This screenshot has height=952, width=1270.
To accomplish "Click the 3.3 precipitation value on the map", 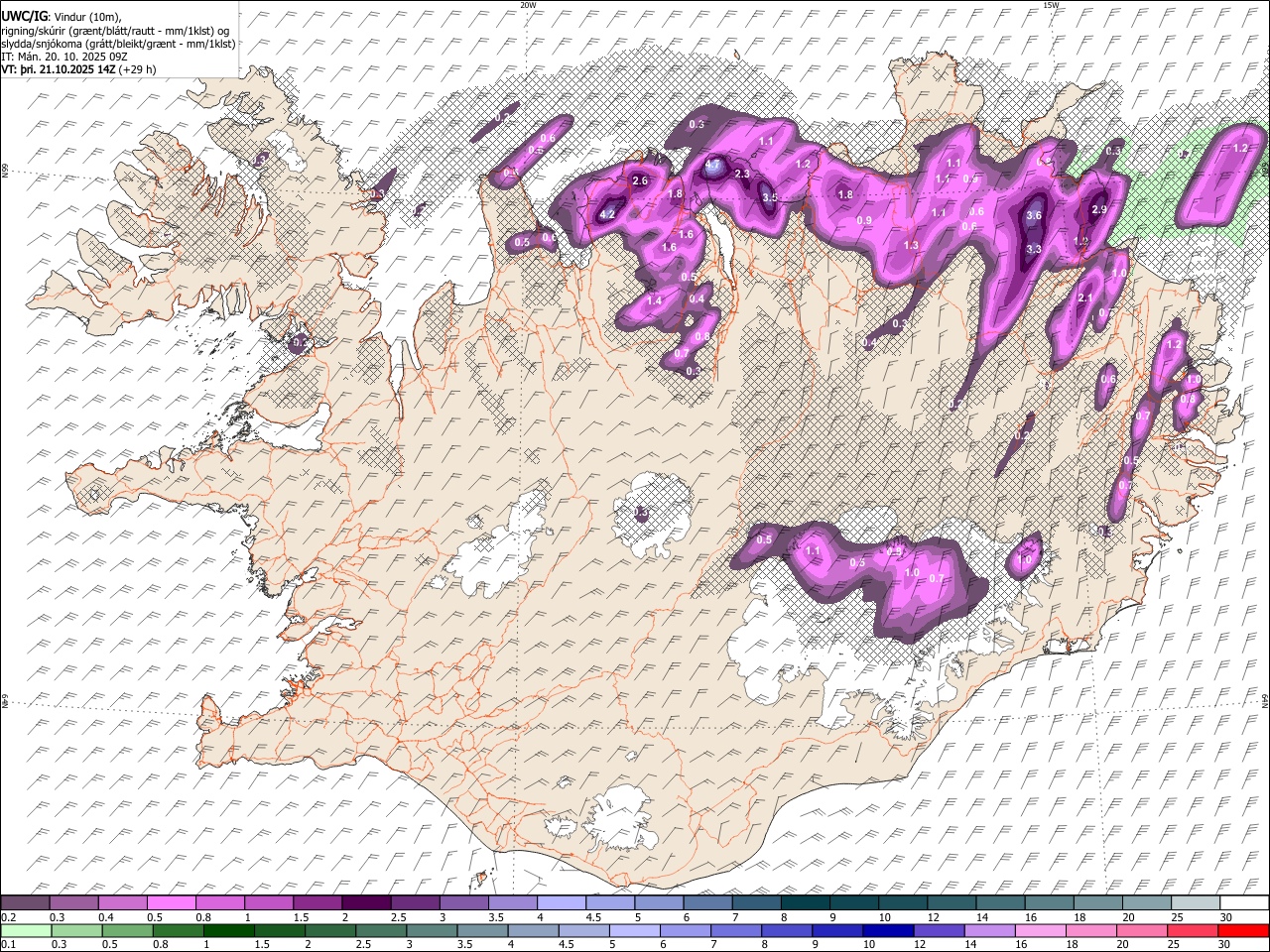I will (1033, 249).
